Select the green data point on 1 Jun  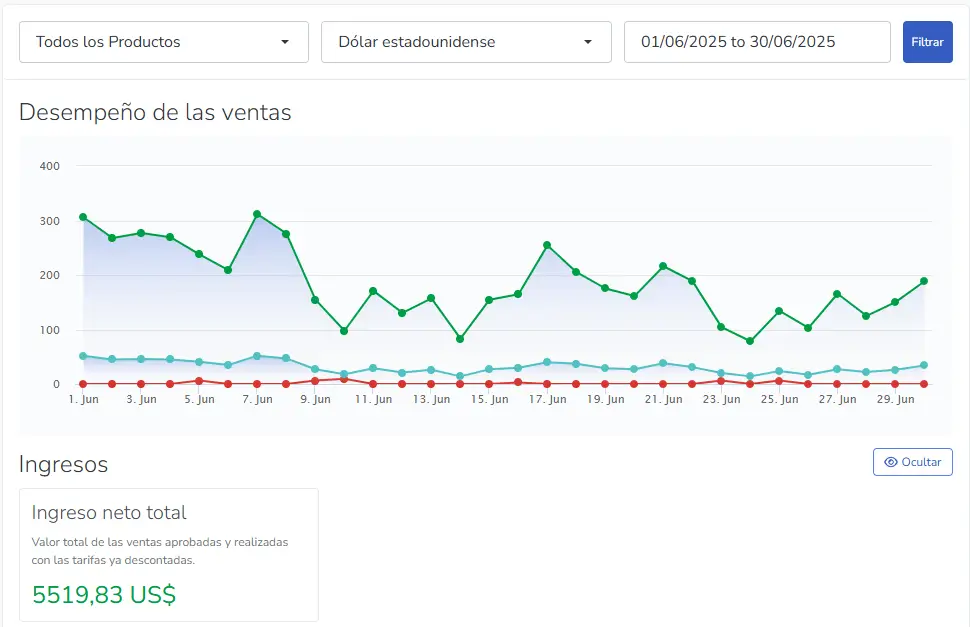coord(83,217)
